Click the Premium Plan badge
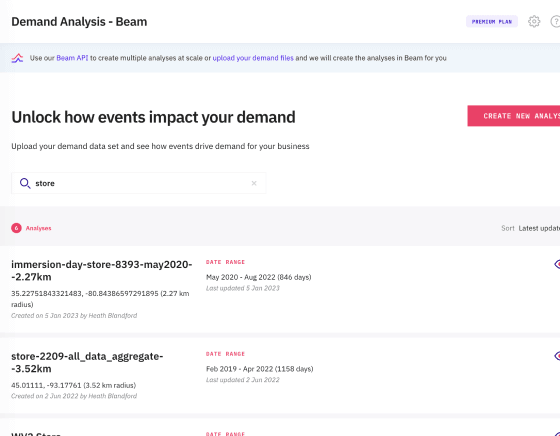560x436 pixels. [492, 21]
